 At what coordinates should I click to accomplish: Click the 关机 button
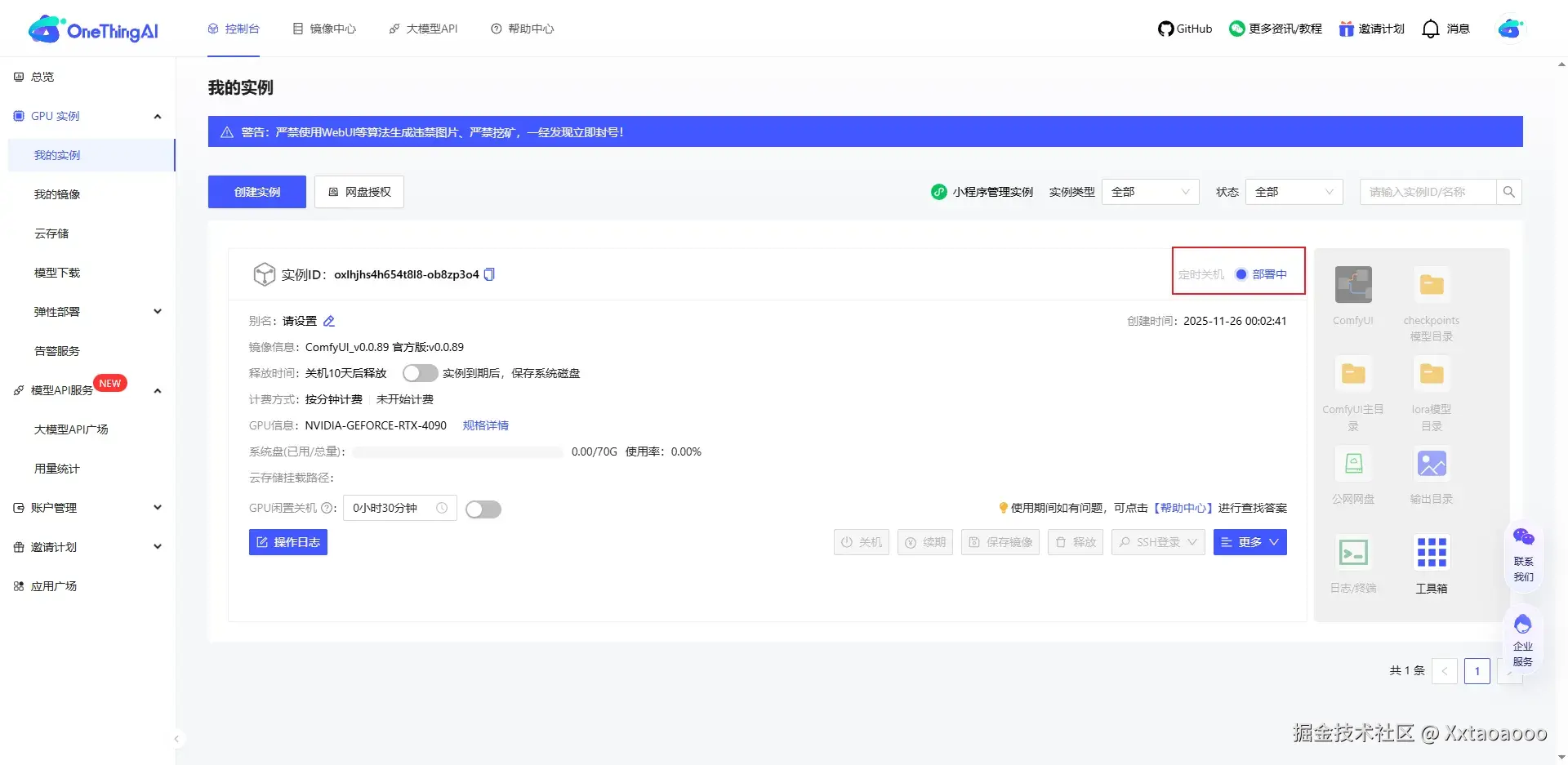[862, 542]
